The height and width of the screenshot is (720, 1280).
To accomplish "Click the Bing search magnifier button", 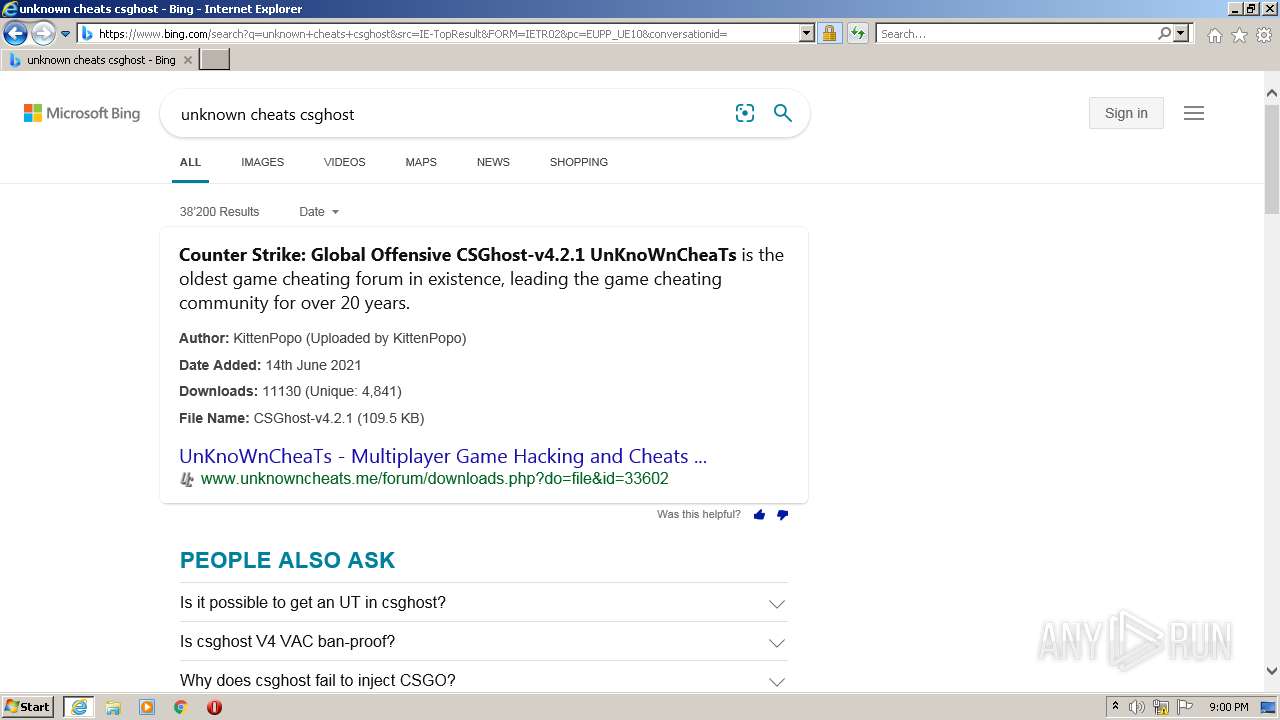I will point(783,113).
